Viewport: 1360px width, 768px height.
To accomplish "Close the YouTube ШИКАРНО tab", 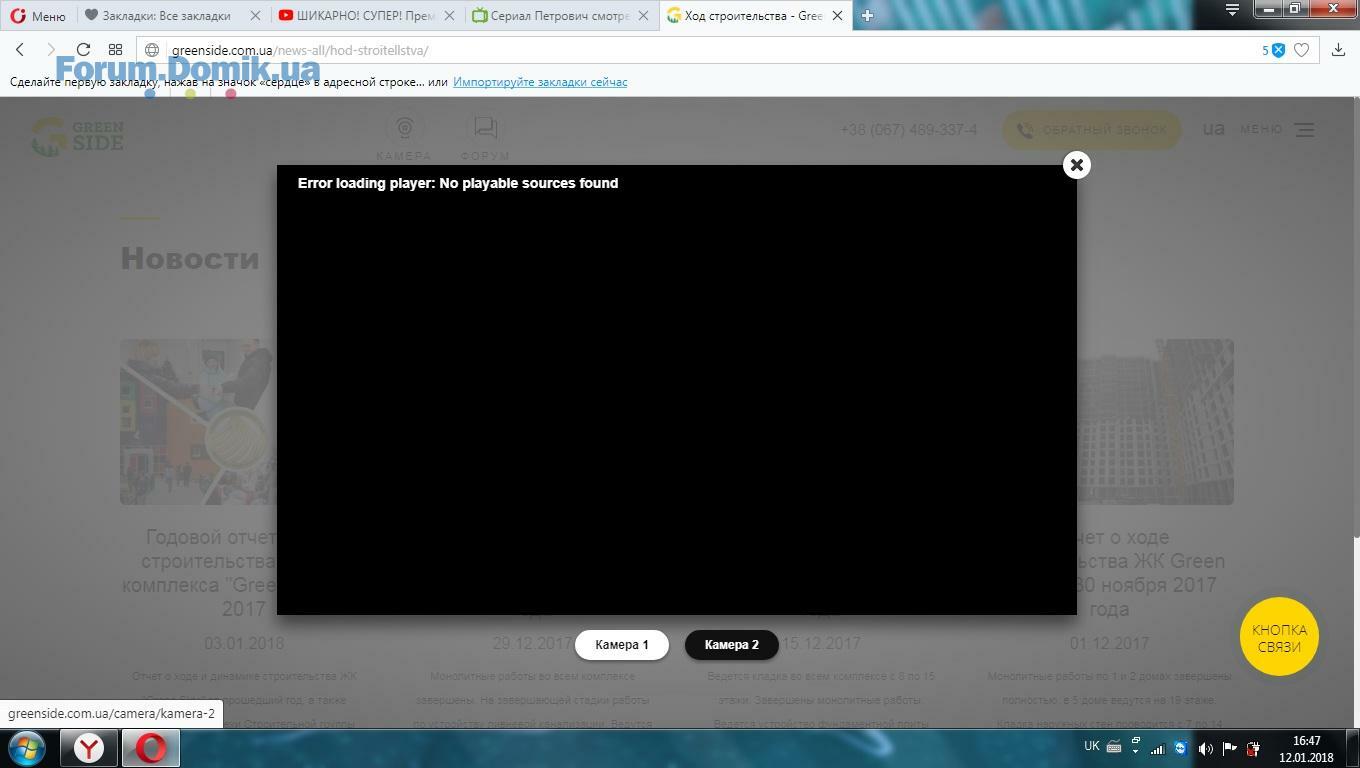I will (449, 16).
